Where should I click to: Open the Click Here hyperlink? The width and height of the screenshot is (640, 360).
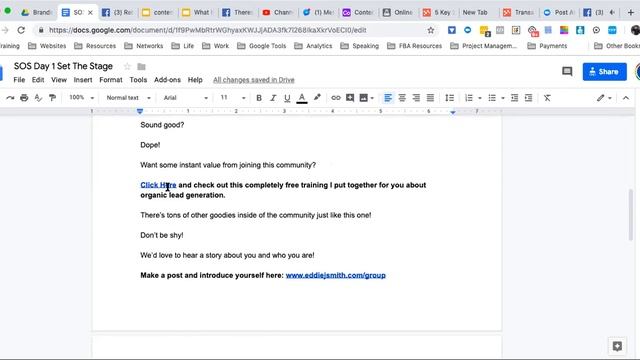point(158,185)
